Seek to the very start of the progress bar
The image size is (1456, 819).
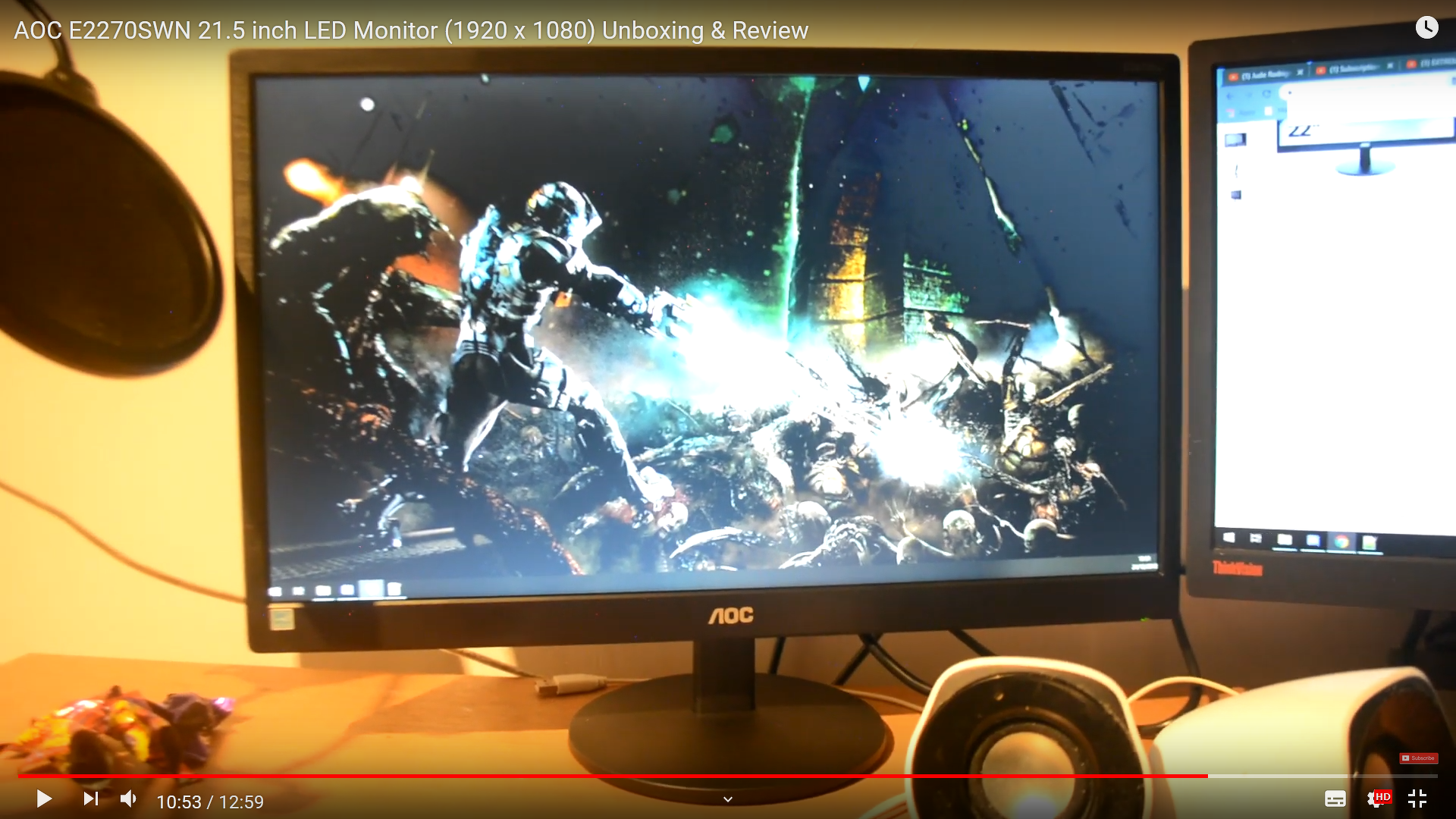(x=20, y=776)
